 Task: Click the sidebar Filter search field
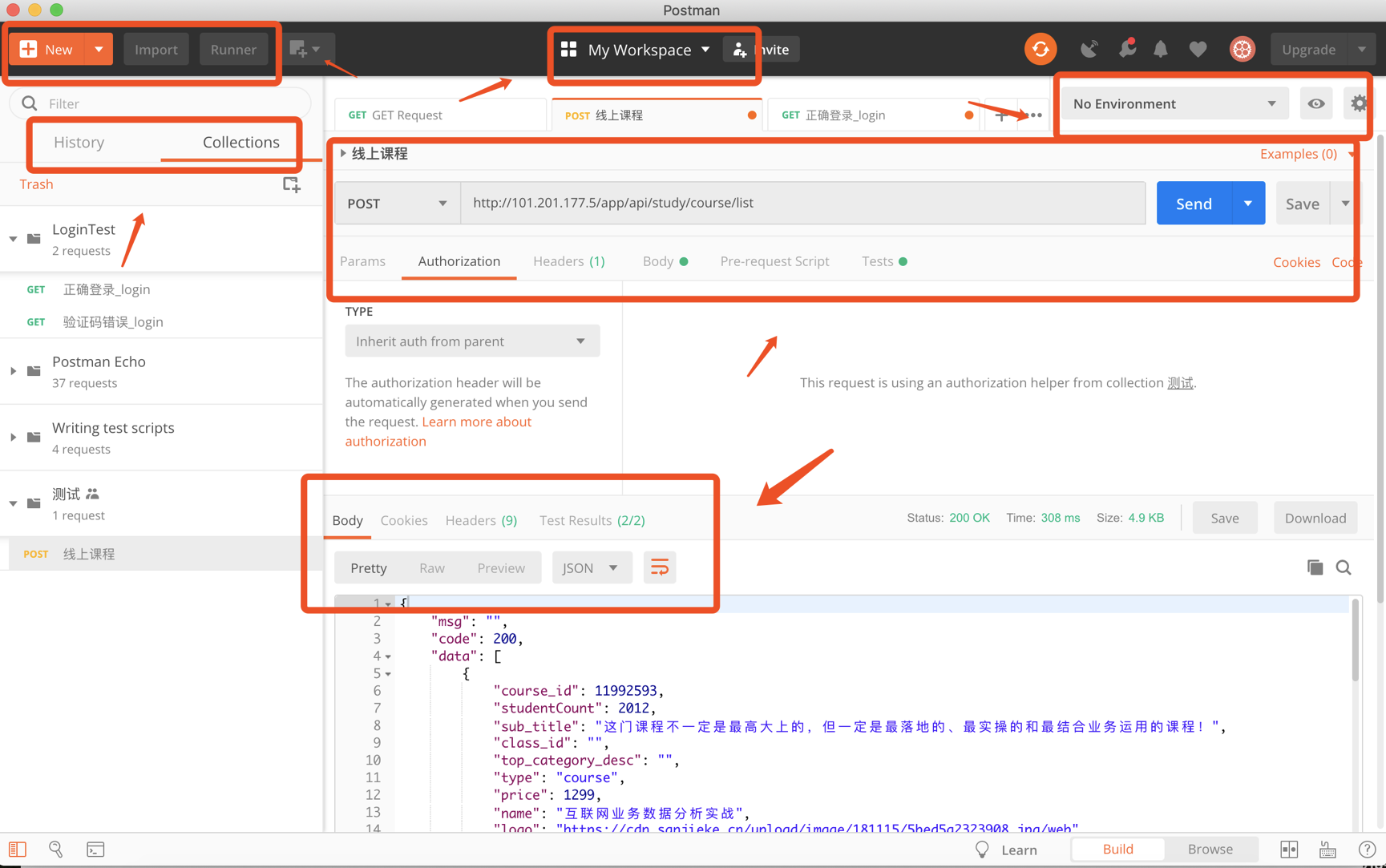160,103
